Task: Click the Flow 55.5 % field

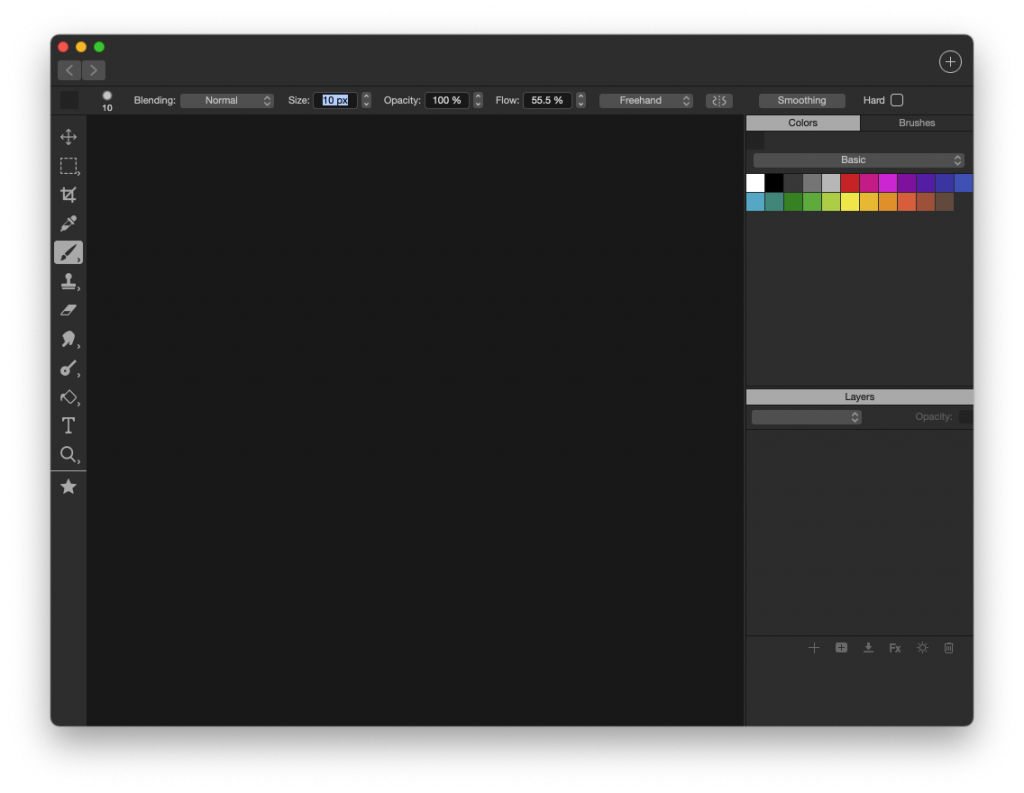Action: click(547, 100)
